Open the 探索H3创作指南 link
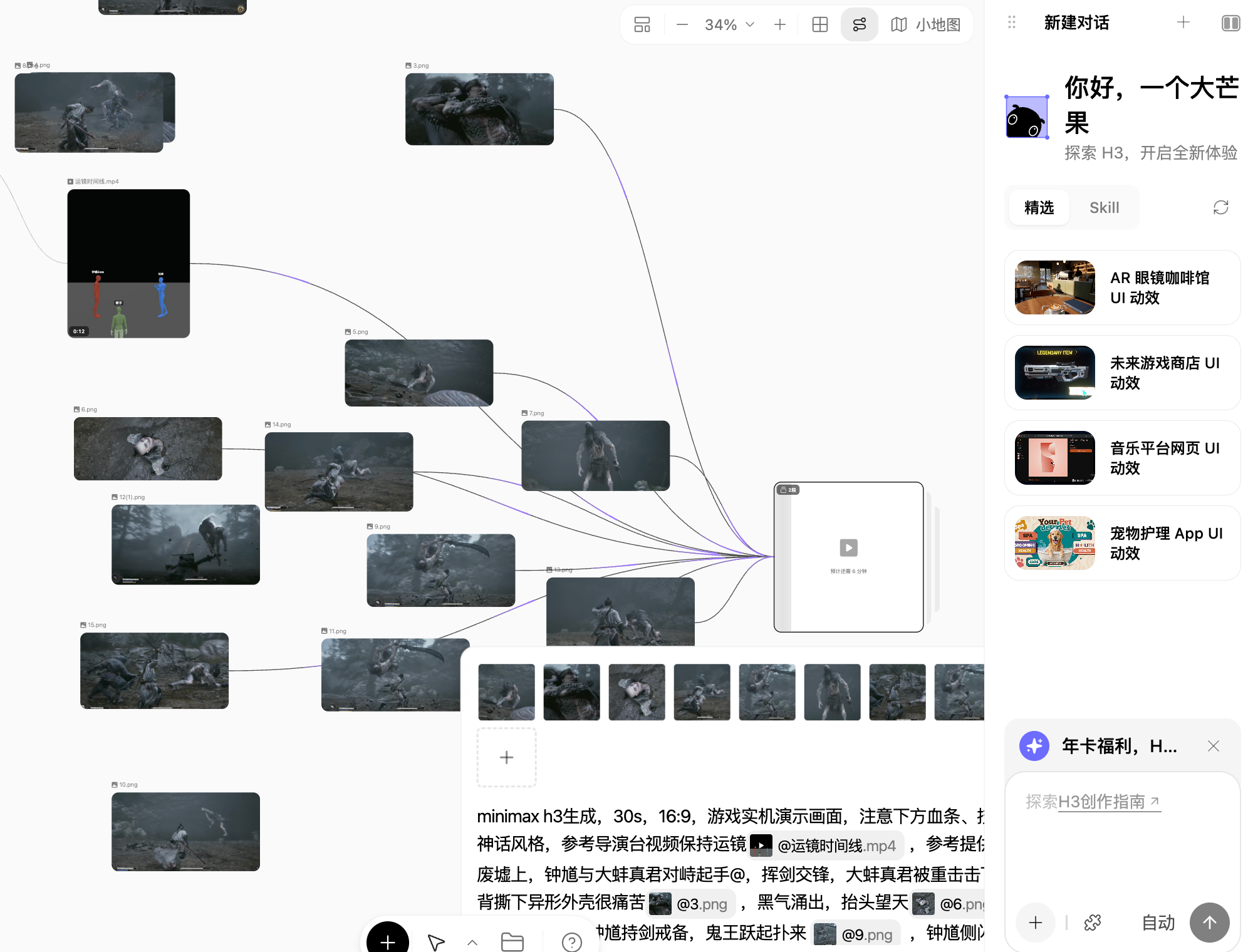Viewport: 1248px width, 952px height. [x=1110, y=802]
